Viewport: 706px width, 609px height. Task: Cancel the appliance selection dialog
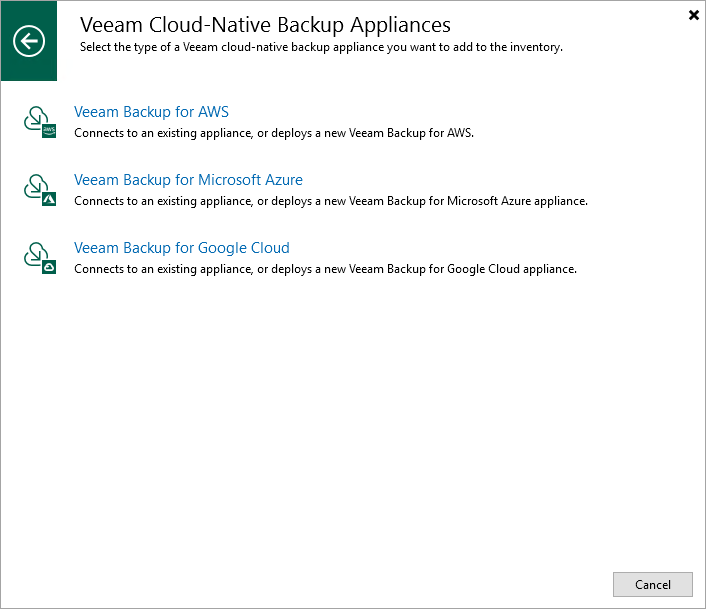(x=652, y=584)
